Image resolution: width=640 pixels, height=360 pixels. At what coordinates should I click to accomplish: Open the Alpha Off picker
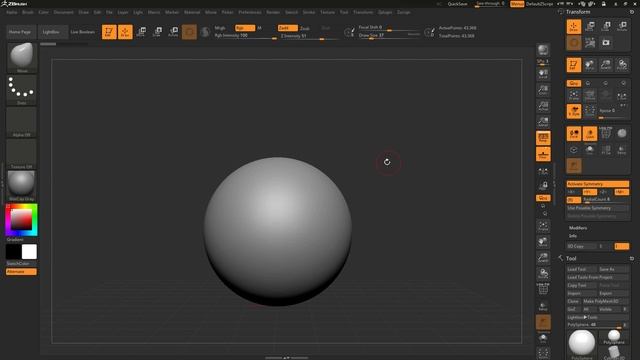pyautogui.click(x=22, y=122)
